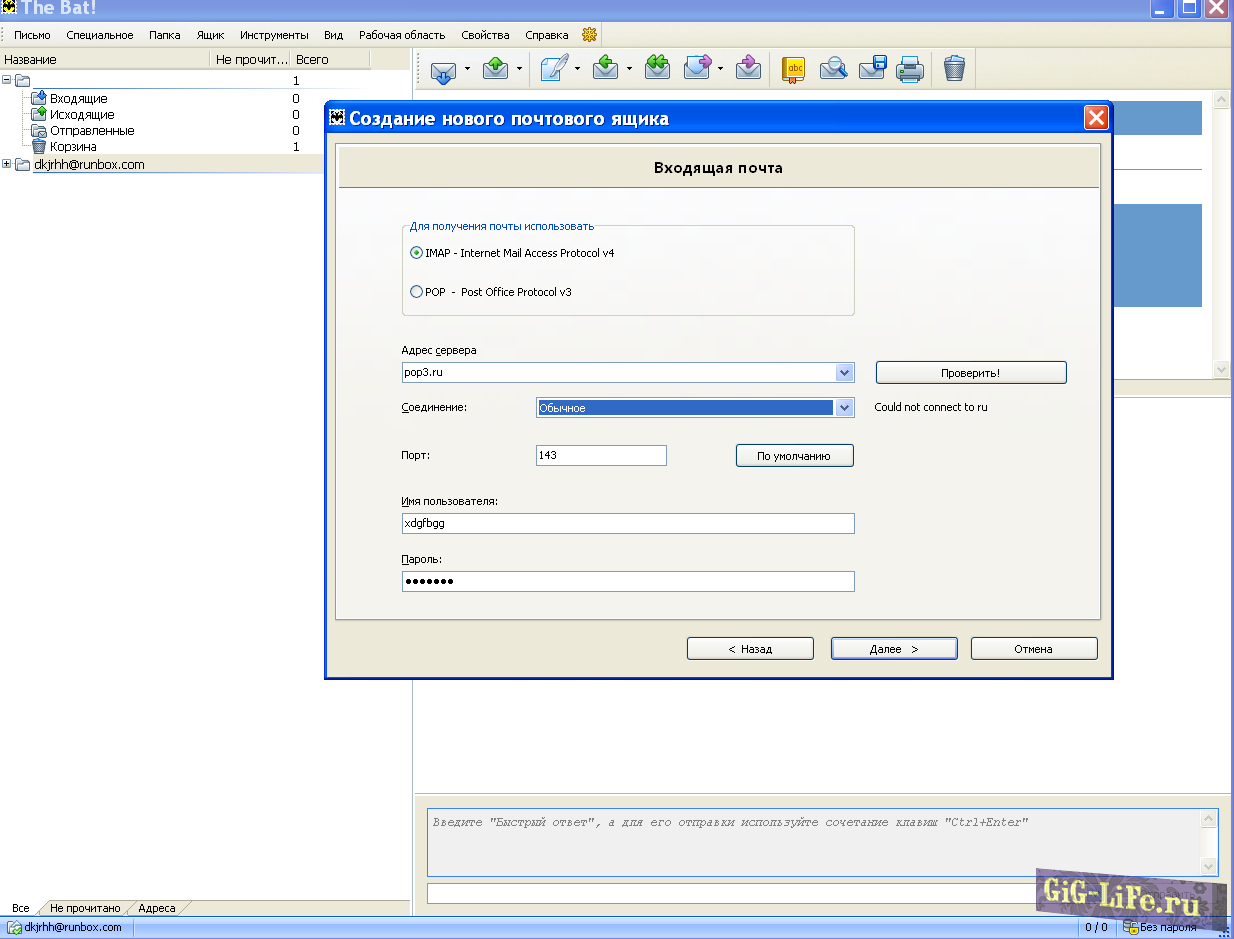This screenshot has width=1234, height=939.
Task: Open the Инструменты menu
Action: coord(274,35)
